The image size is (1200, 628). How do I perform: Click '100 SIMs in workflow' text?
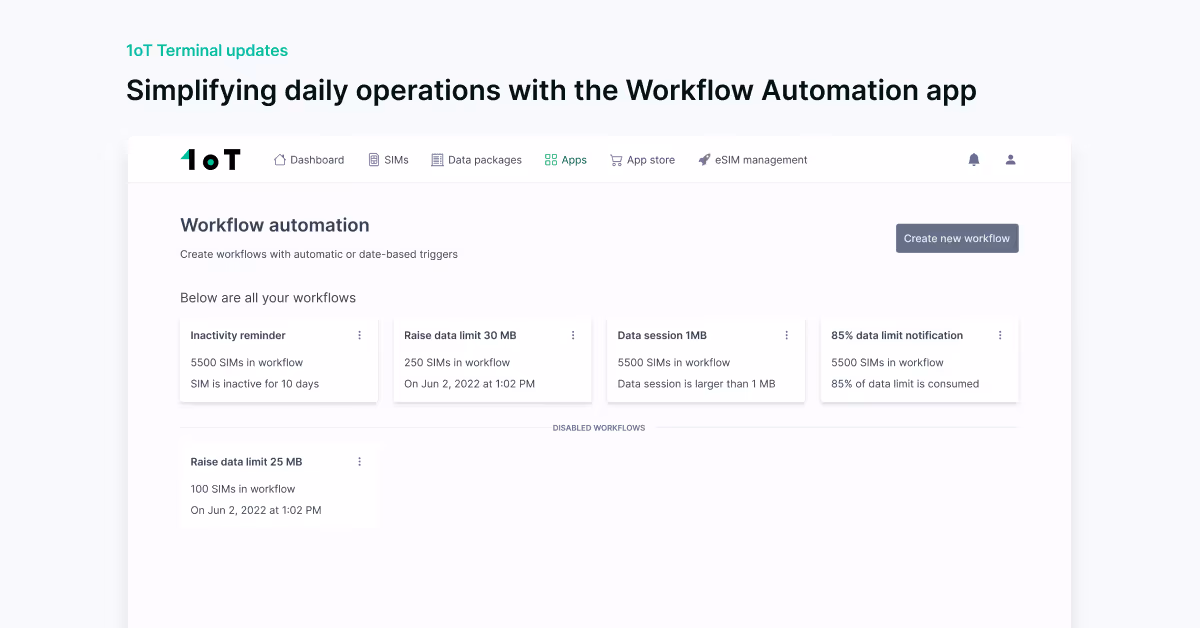pyautogui.click(x=243, y=489)
